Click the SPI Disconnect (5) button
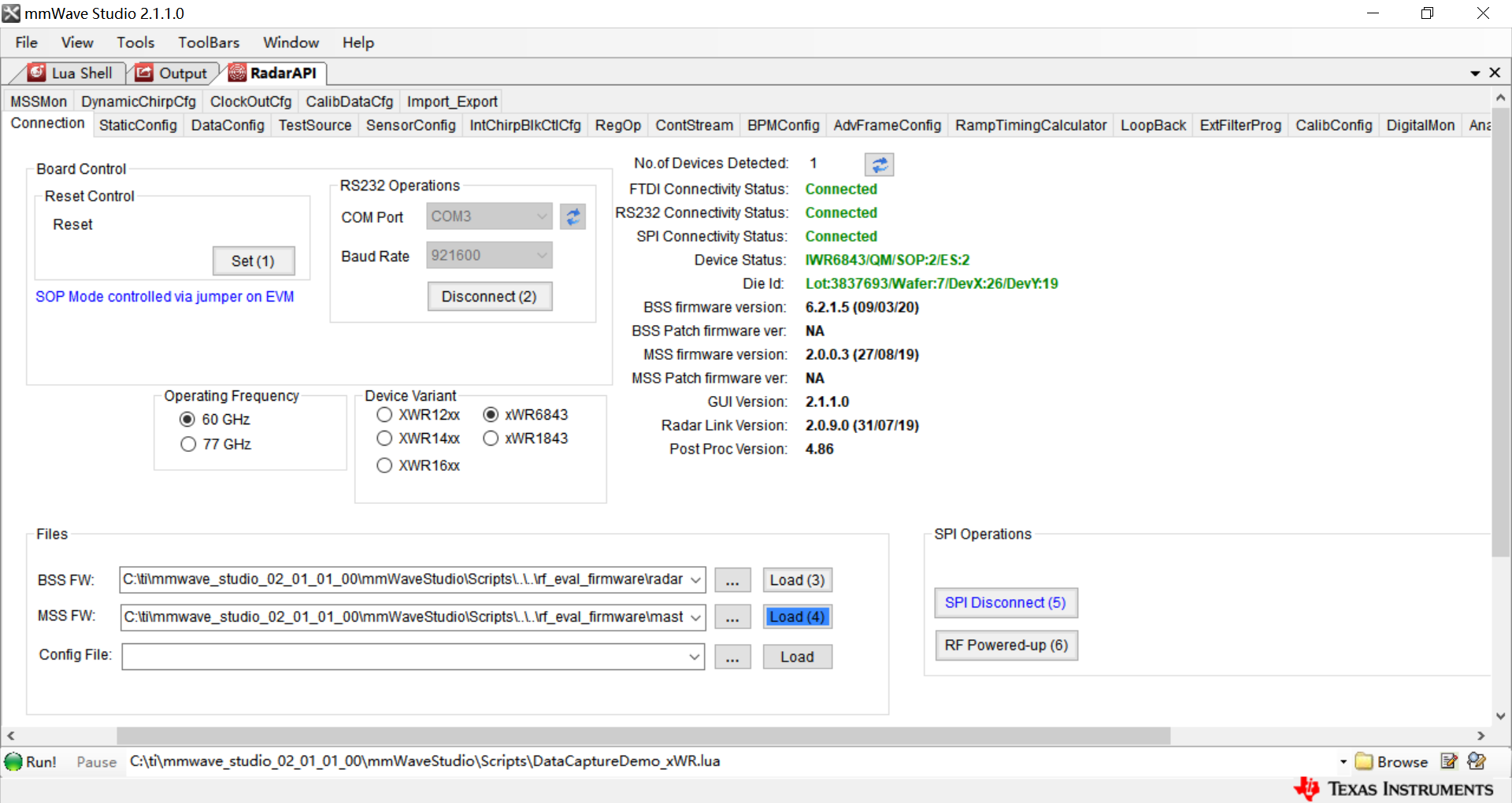This screenshot has height=803, width=1512. [1006, 602]
